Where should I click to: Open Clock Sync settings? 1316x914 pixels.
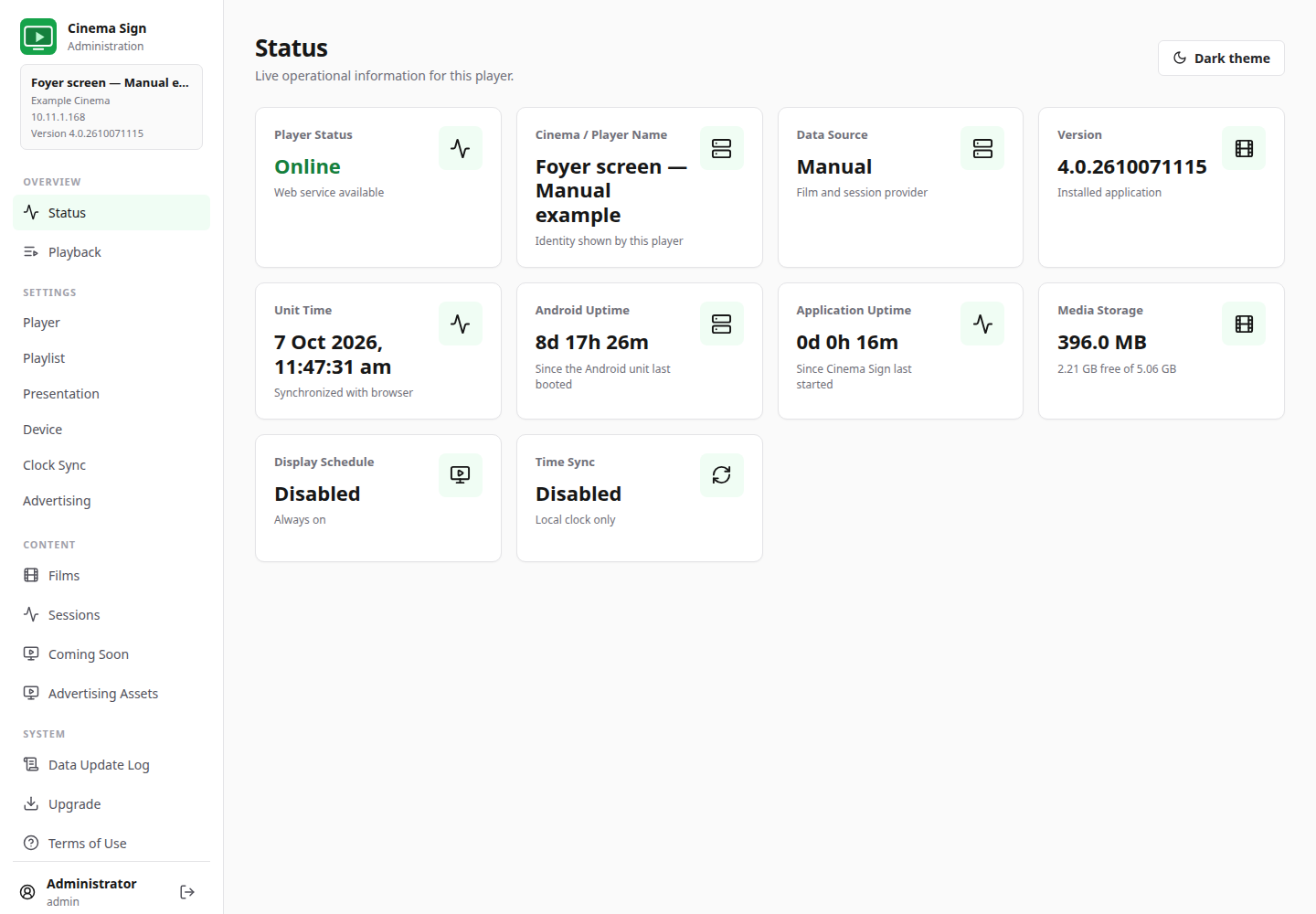point(111,465)
